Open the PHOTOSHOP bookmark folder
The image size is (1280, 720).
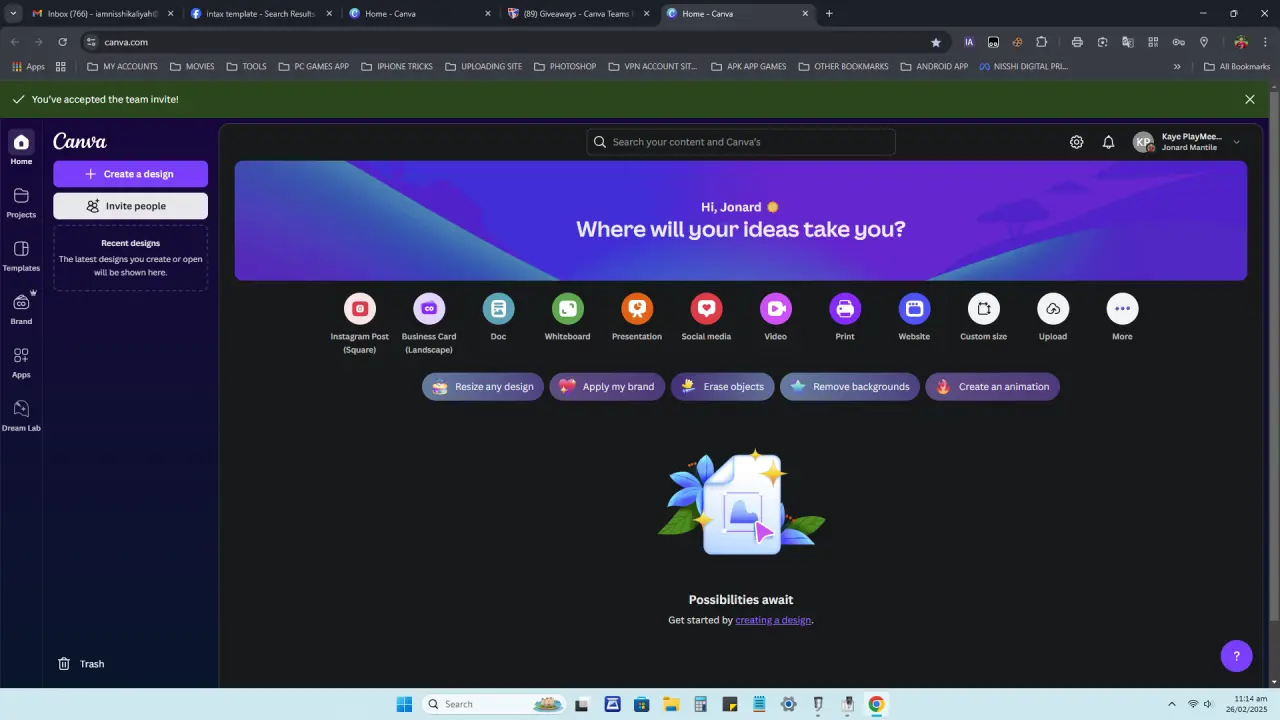point(565,67)
